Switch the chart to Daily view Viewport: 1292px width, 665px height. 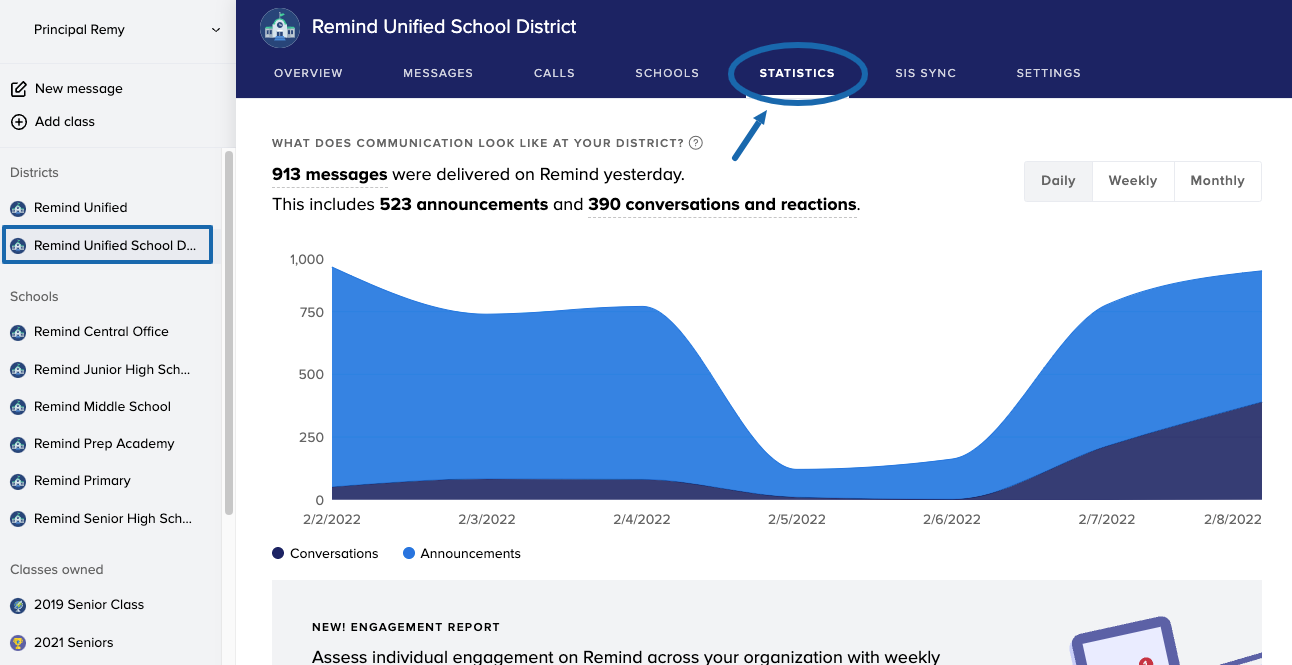tap(1058, 181)
